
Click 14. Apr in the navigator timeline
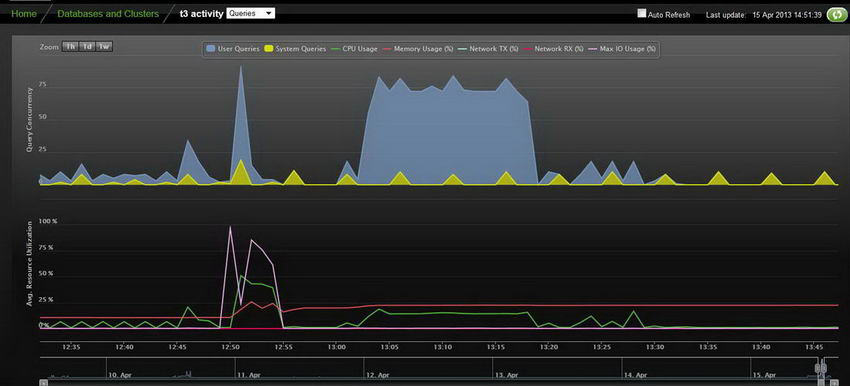[x=636, y=375]
